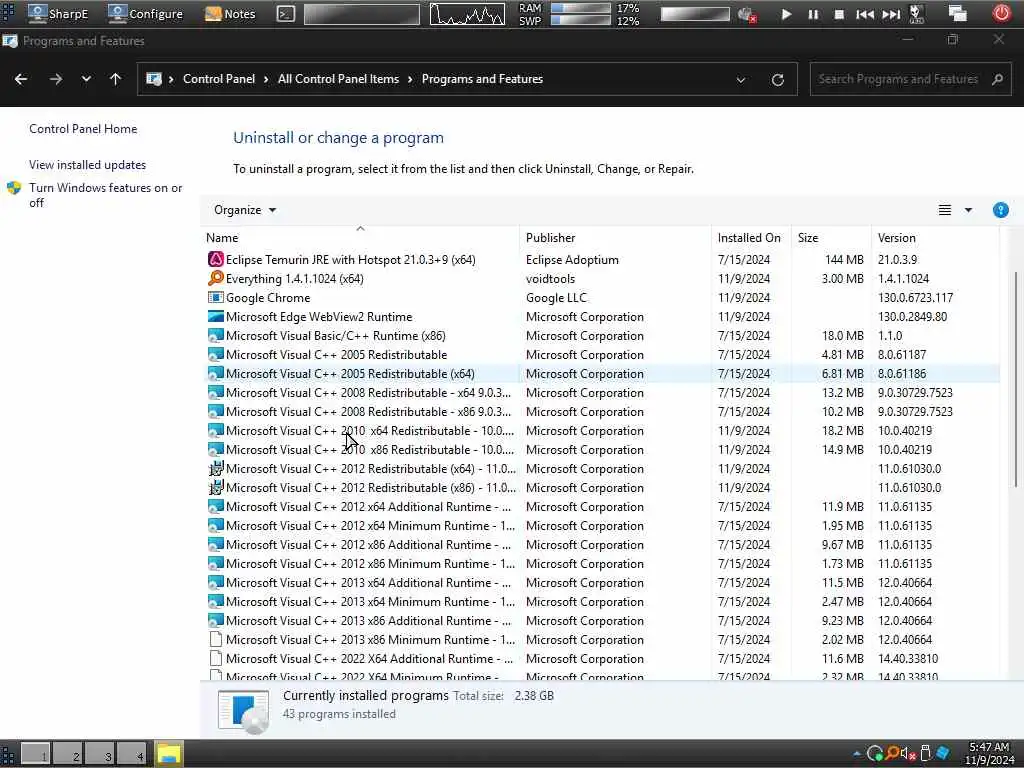1024x768 pixels.
Task: Click the RAM usage bar
Action: [581, 8]
